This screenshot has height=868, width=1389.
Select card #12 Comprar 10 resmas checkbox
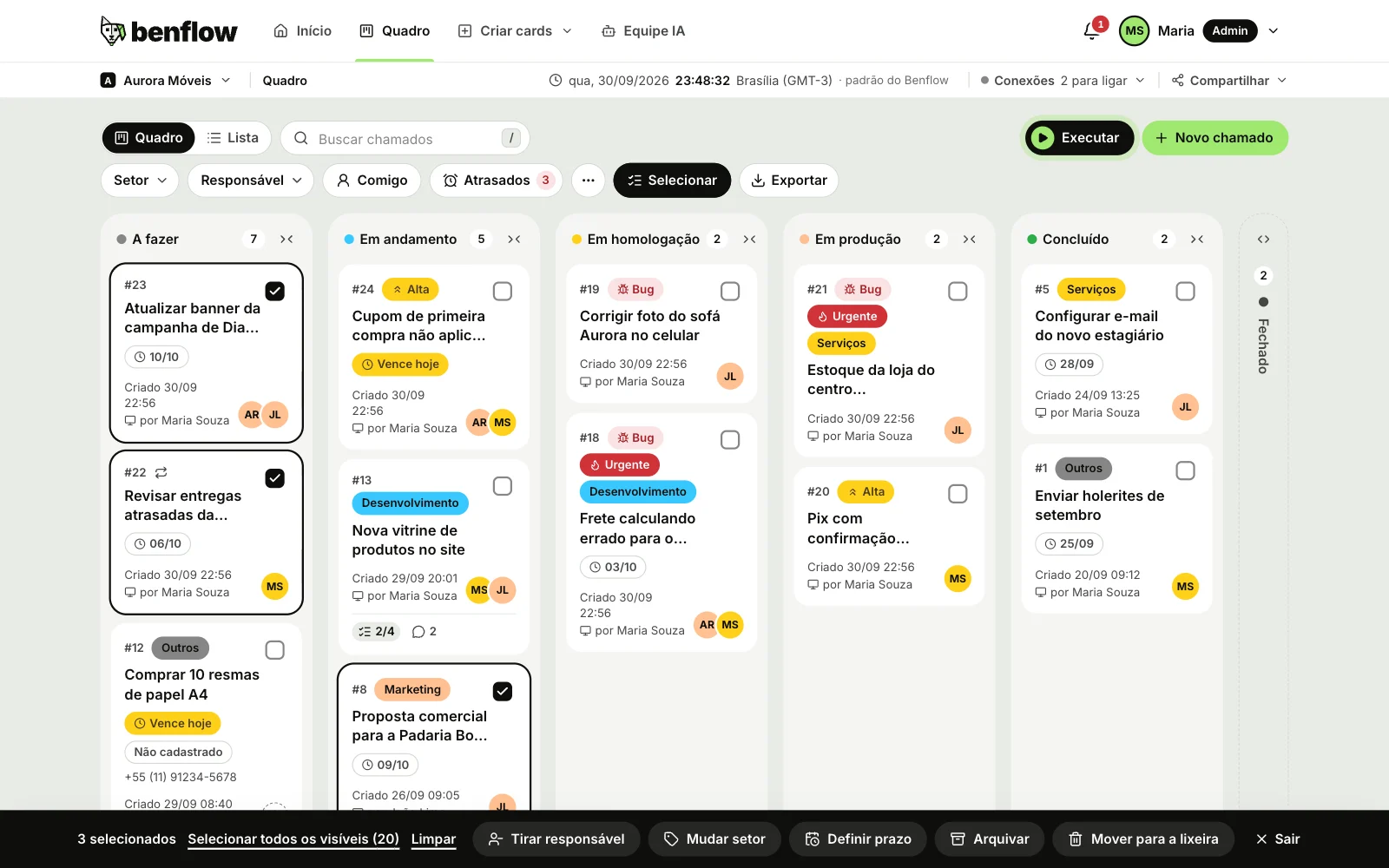click(x=275, y=650)
